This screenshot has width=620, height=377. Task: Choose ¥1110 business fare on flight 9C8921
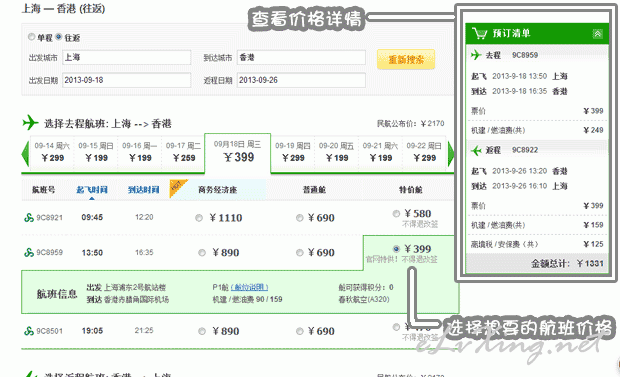tap(199, 218)
